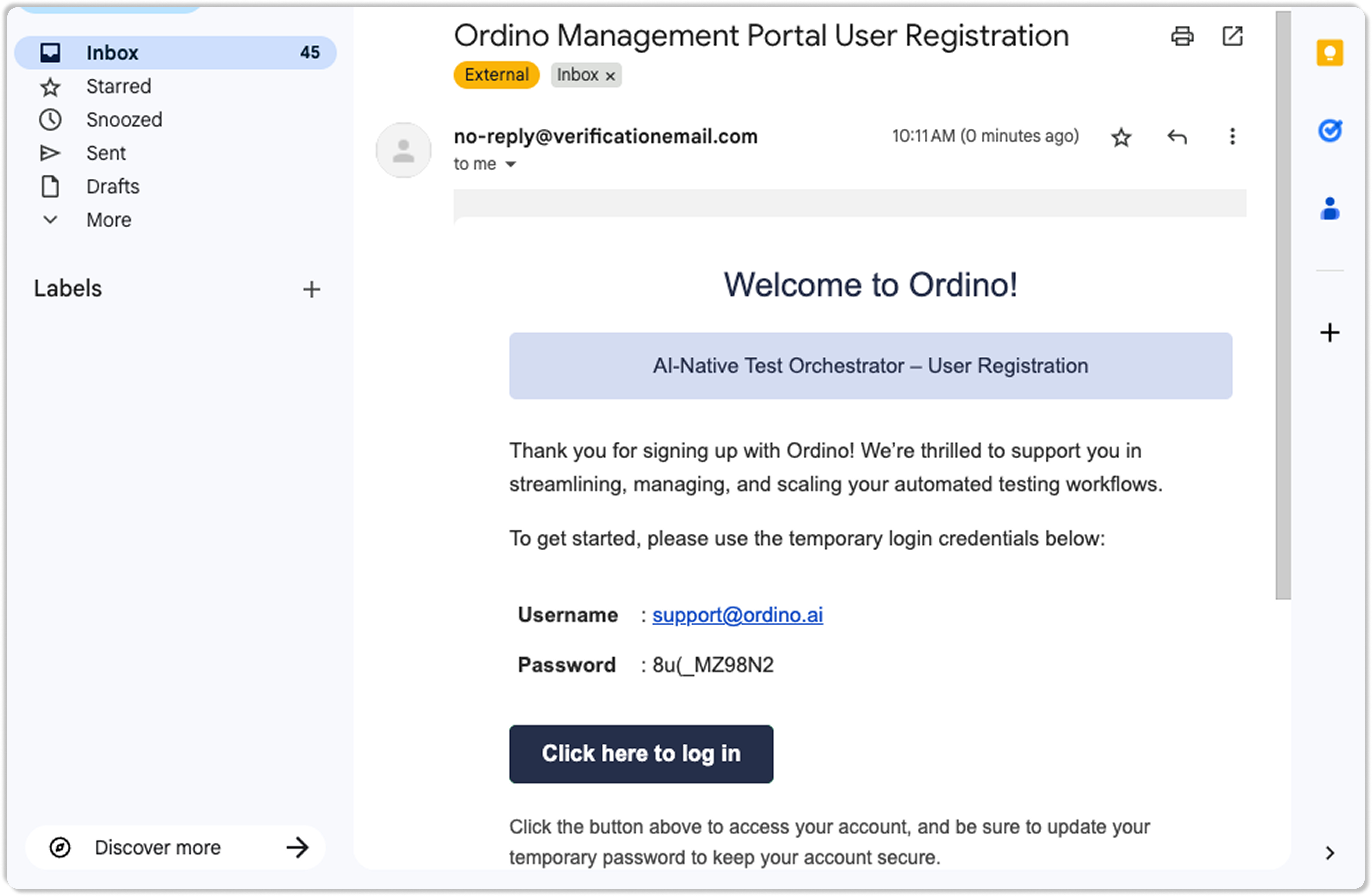Star this email from no-reply sender
The height and width of the screenshot is (896, 1372).
click(1121, 137)
